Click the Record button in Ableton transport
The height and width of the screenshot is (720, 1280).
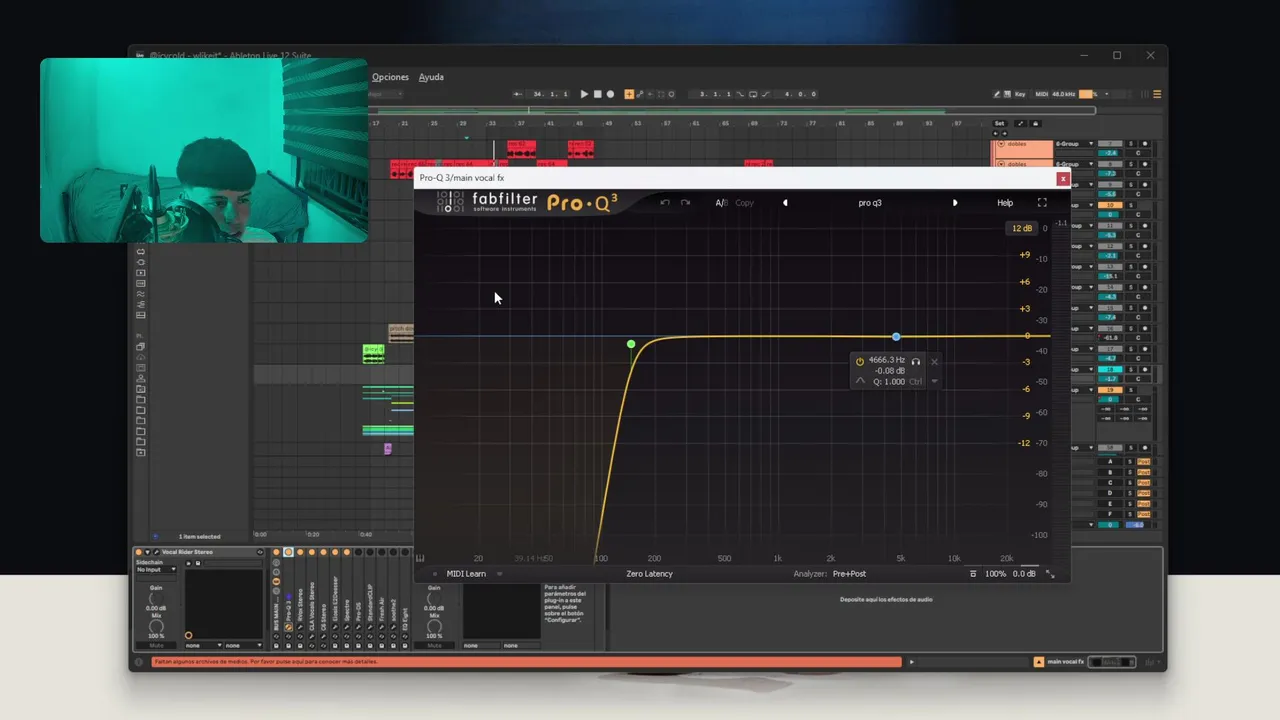[x=610, y=94]
